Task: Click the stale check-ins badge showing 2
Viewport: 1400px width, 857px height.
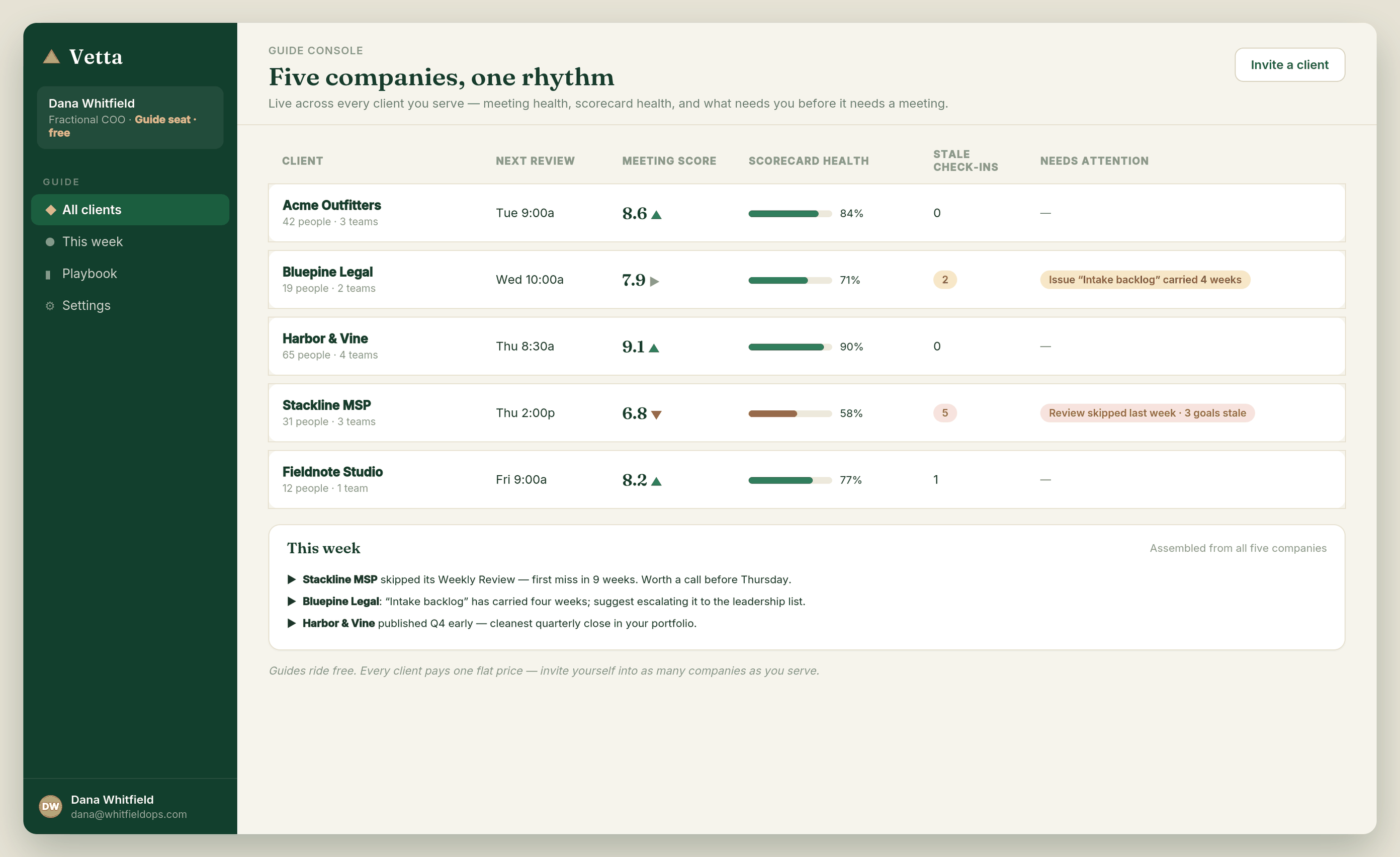Action: pyautogui.click(x=945, y=280)
